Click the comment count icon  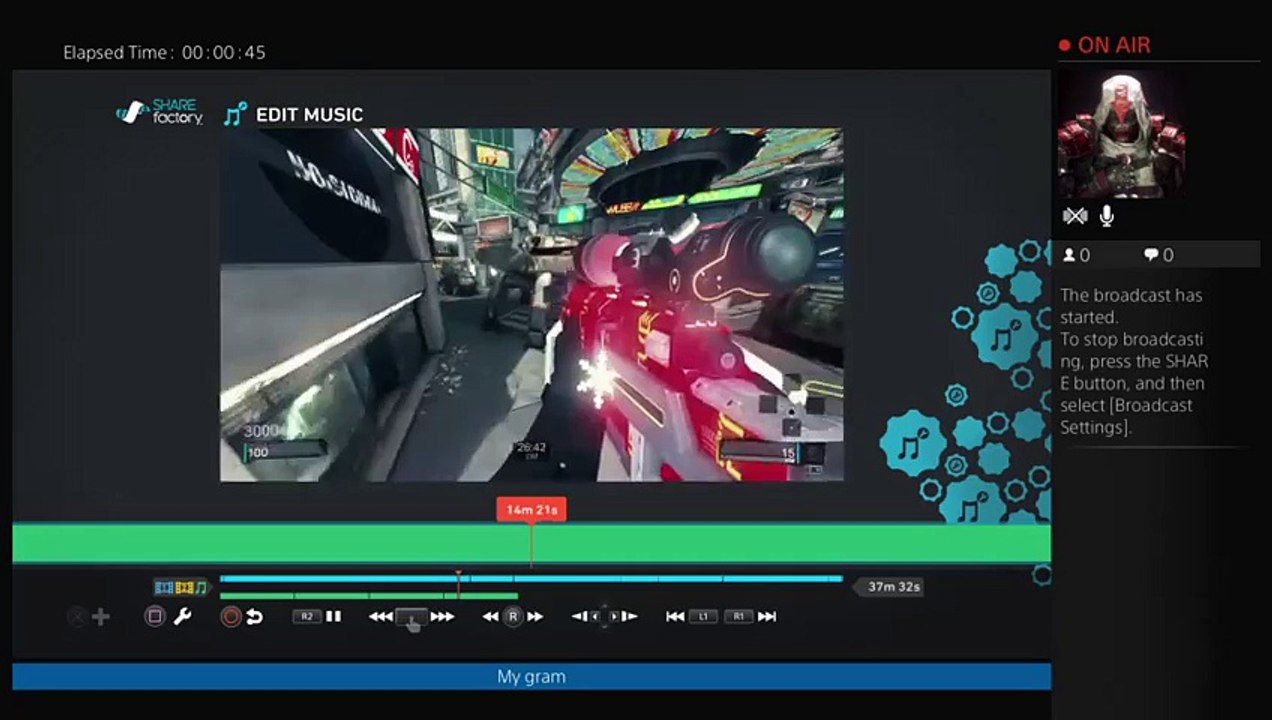(x=1150, y=255)
